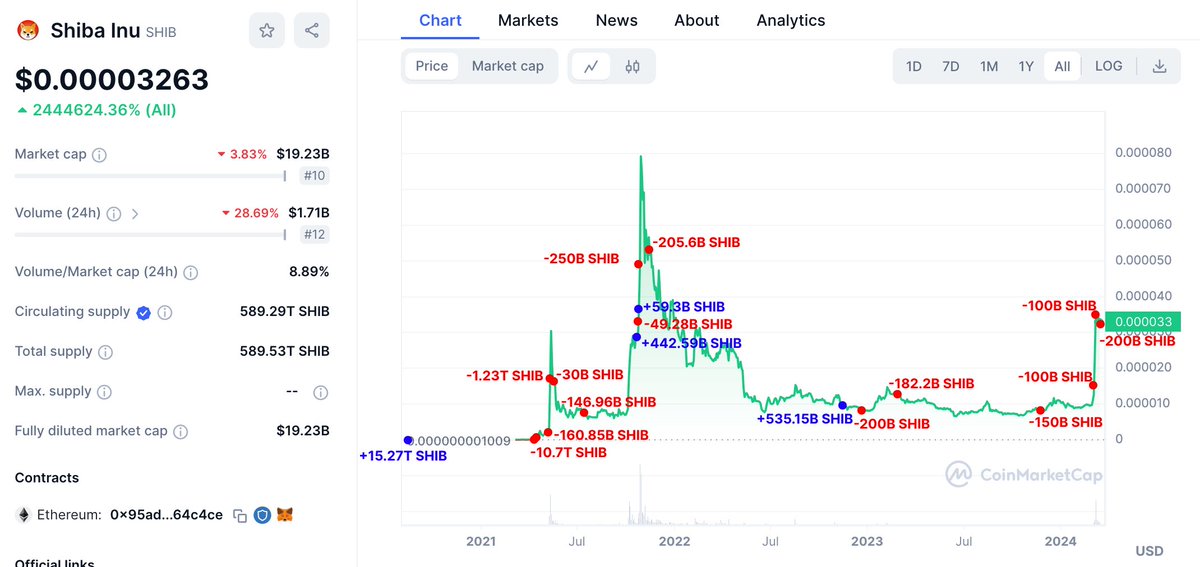
Task: Click the USD currency label on chart
Action: pyautogui.click(x=1149, y=551)
